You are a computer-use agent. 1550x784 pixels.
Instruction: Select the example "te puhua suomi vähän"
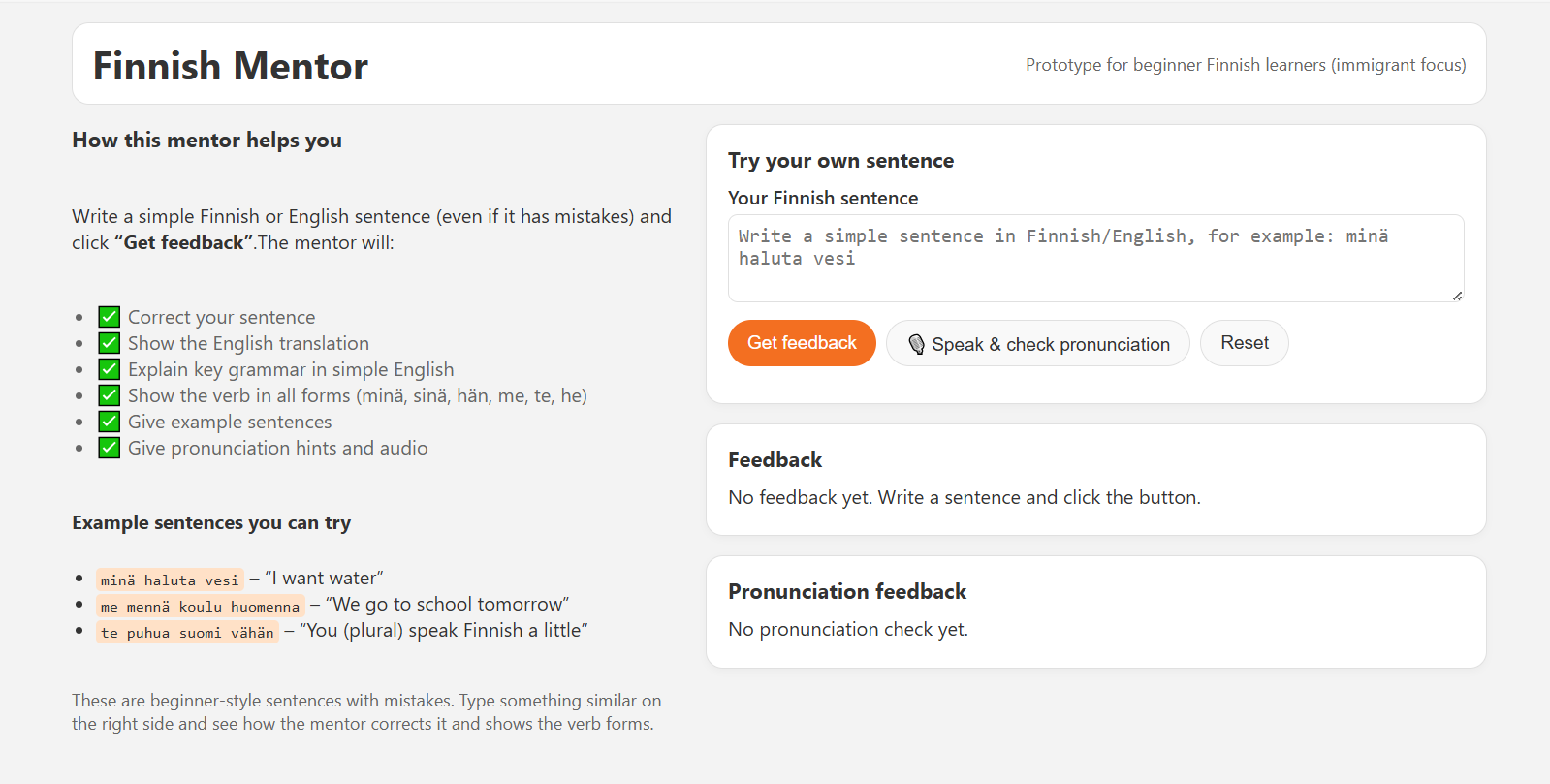pyautogui.click(x=187, y=631)
